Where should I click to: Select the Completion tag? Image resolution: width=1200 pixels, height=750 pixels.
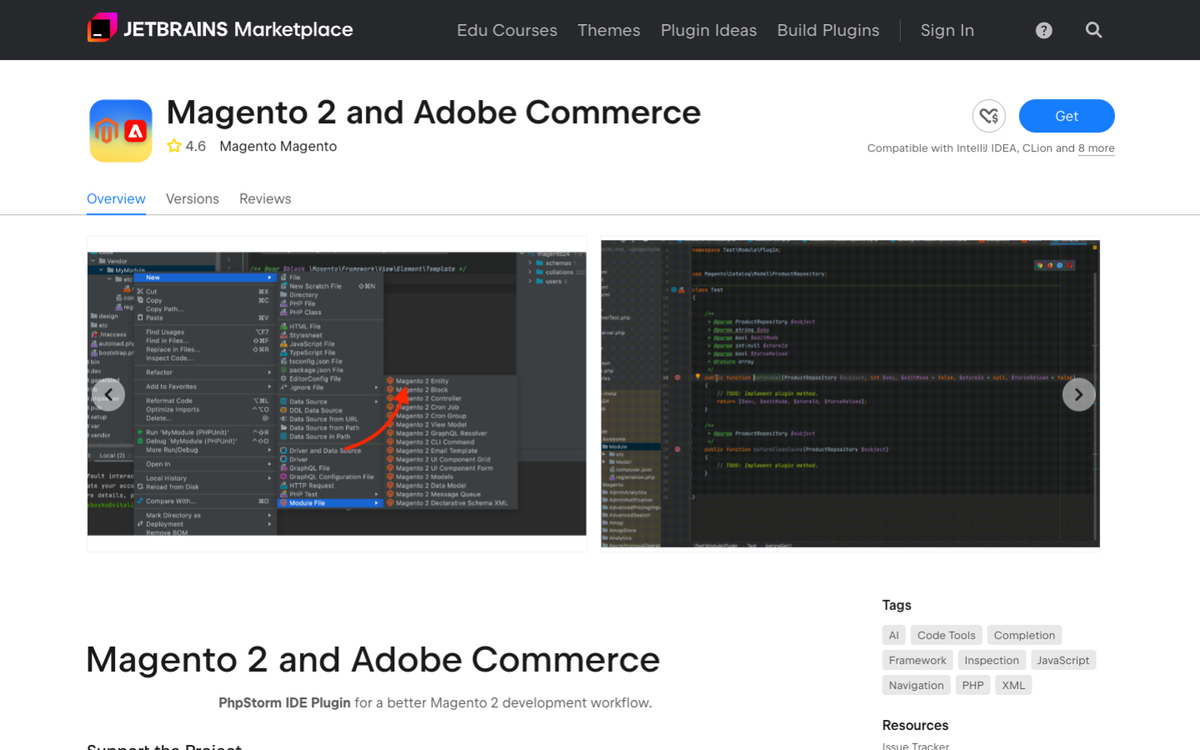(x=1025, y=635)
